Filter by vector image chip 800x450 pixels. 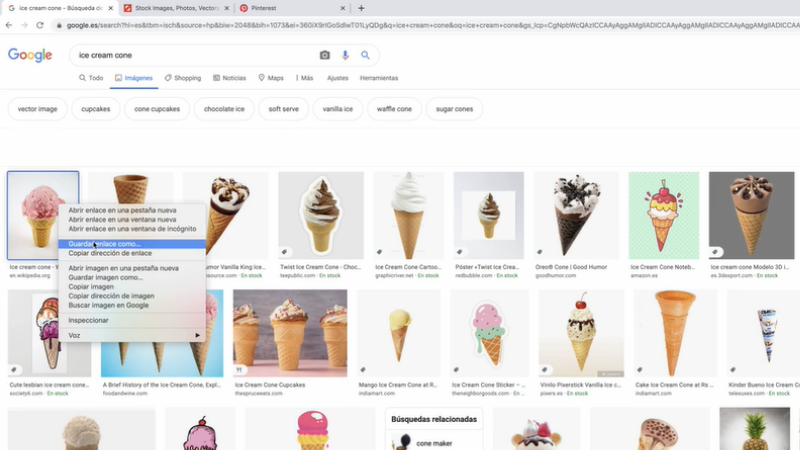click(x=37, y=109)
